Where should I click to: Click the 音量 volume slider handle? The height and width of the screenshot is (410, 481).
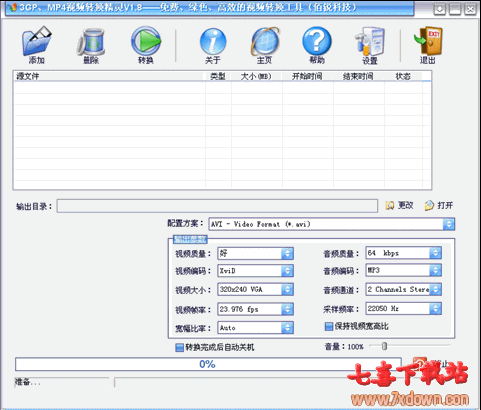point(384,346)
